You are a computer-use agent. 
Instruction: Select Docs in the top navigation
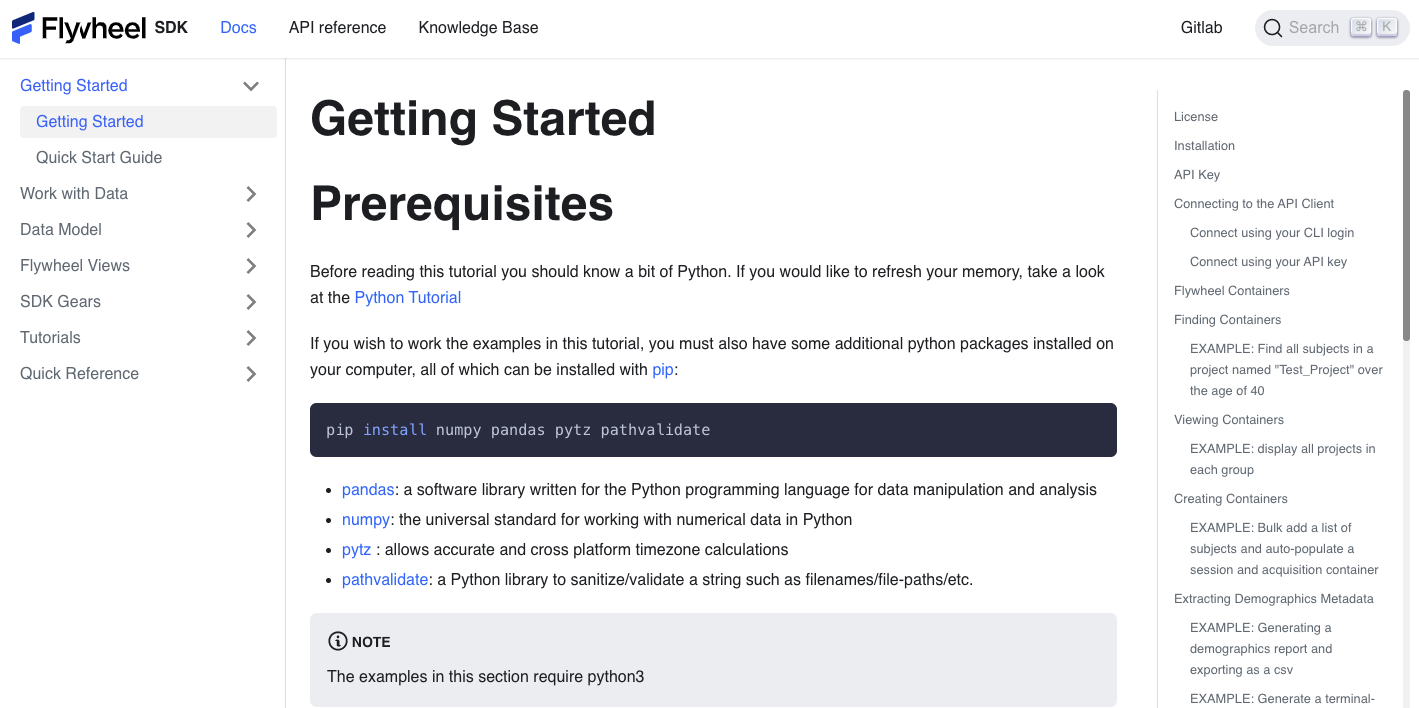[238, 27]
